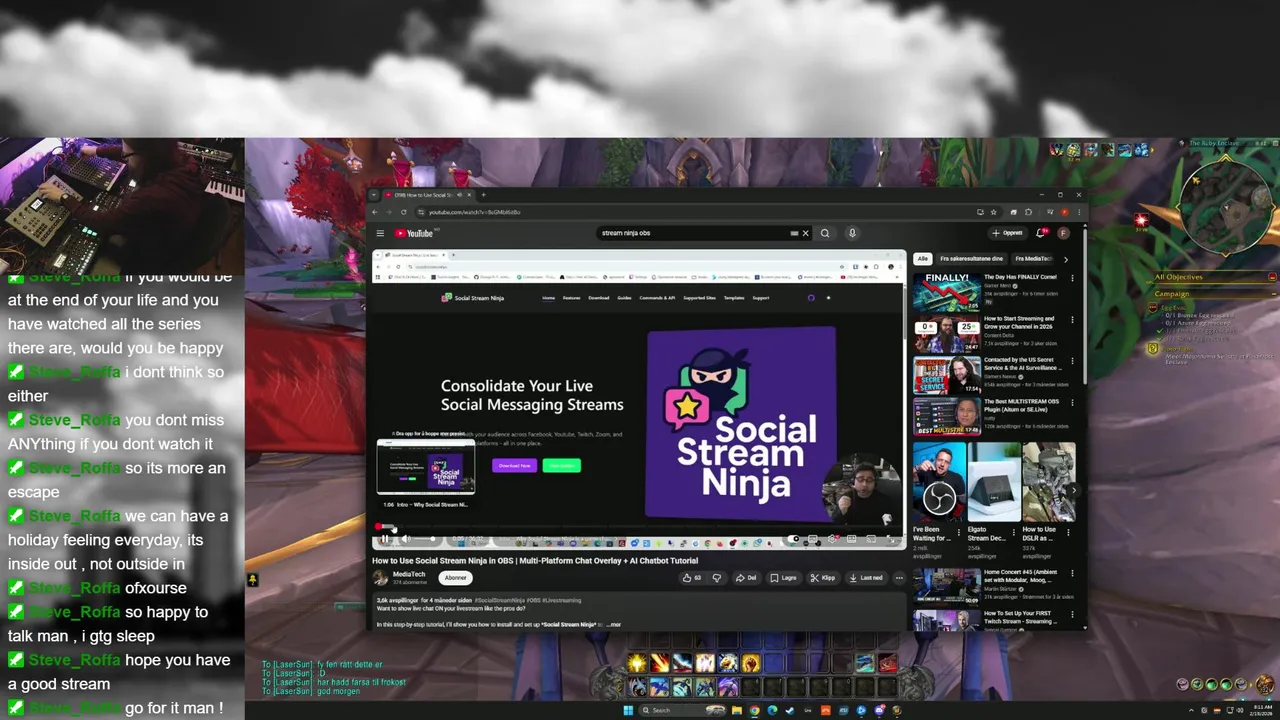Open Contacted by the US Secret Service thumbnail
The height and width of the screenshot is (720, 1280).
946,376
